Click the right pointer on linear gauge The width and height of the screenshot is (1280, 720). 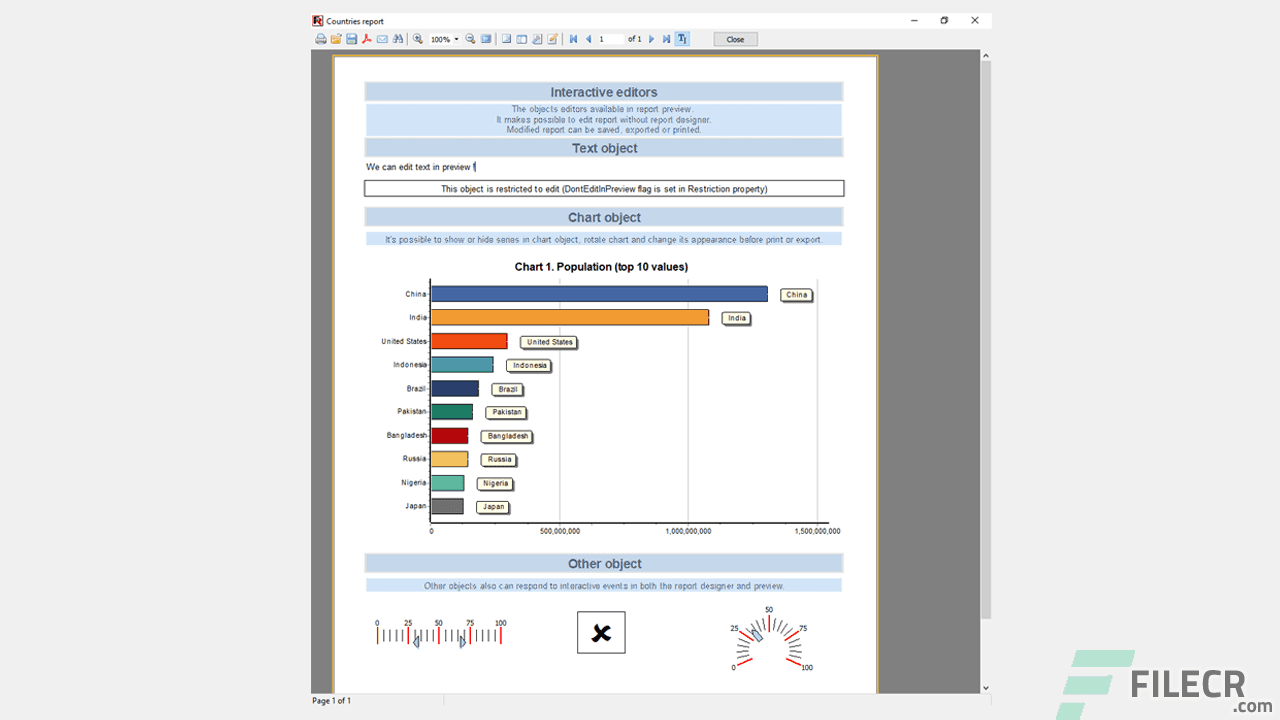point(463,642)
